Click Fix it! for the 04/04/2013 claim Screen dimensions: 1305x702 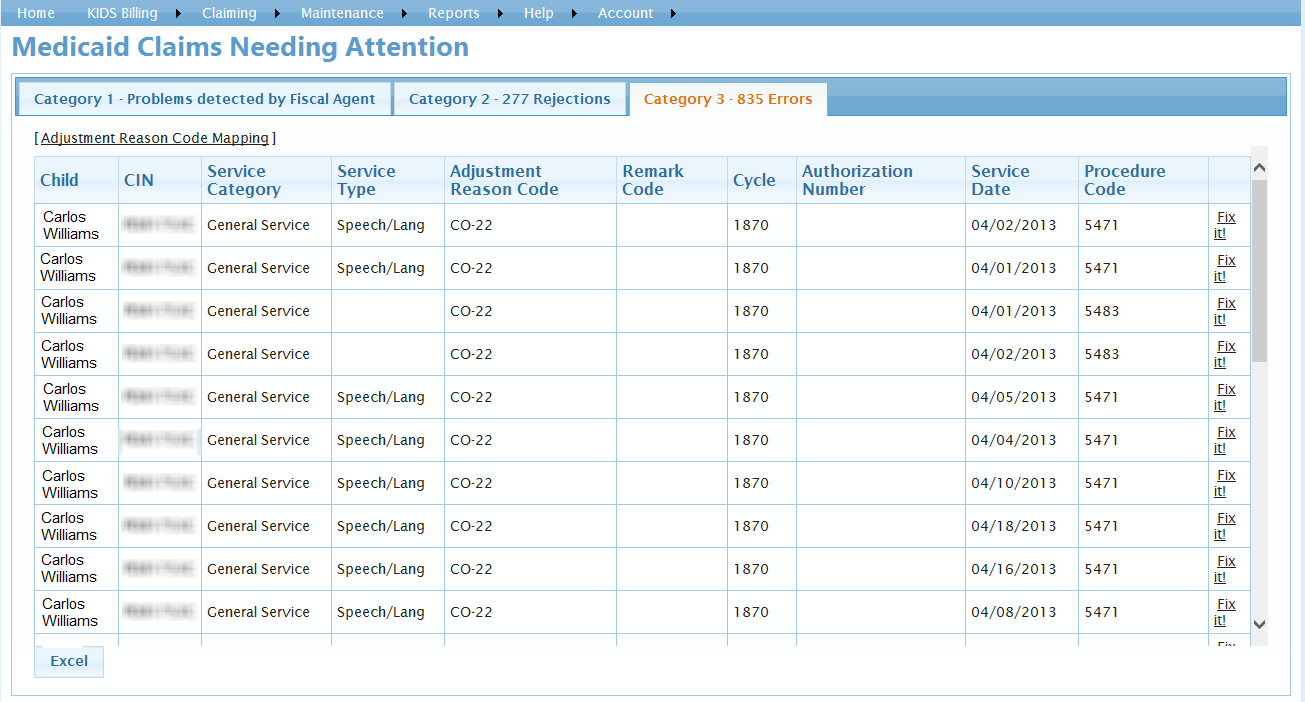[1225, 440]
